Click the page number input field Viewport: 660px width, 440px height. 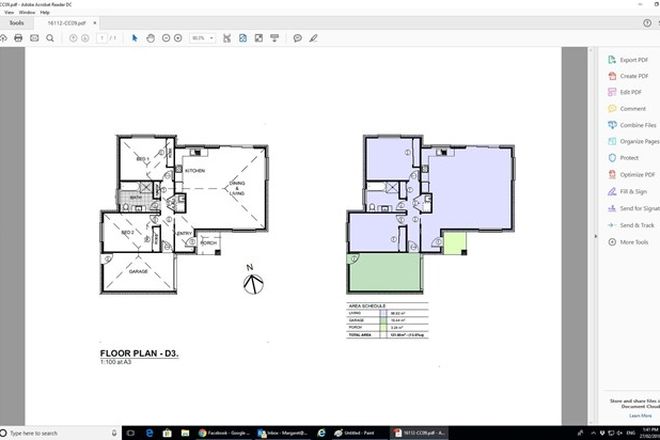point(101,37)
